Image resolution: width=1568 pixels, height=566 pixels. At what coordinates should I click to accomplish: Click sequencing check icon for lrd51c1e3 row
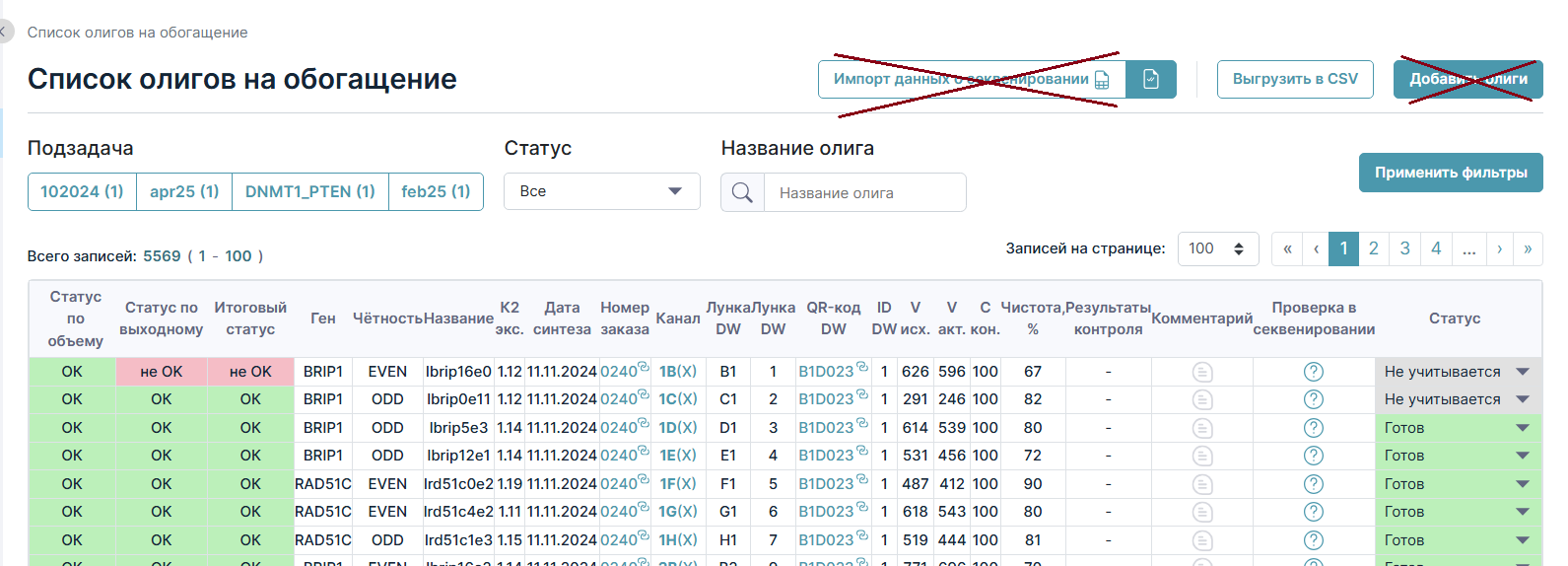pyautogui.click(x=1313, y=540)
